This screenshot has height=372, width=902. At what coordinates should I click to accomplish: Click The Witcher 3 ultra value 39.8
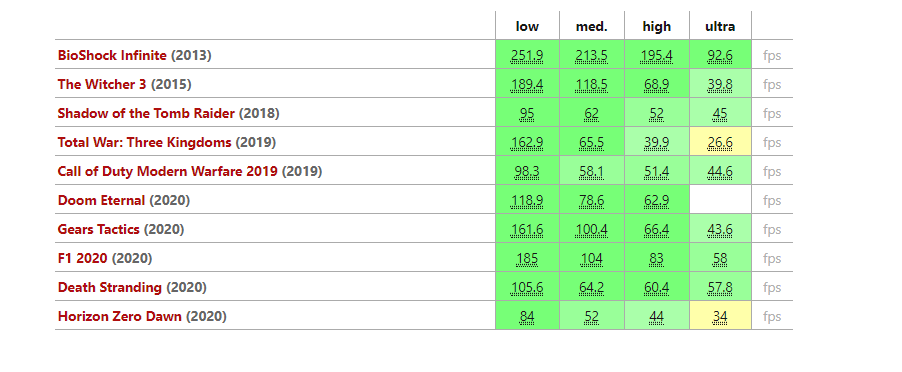click(x=720, y=85)
